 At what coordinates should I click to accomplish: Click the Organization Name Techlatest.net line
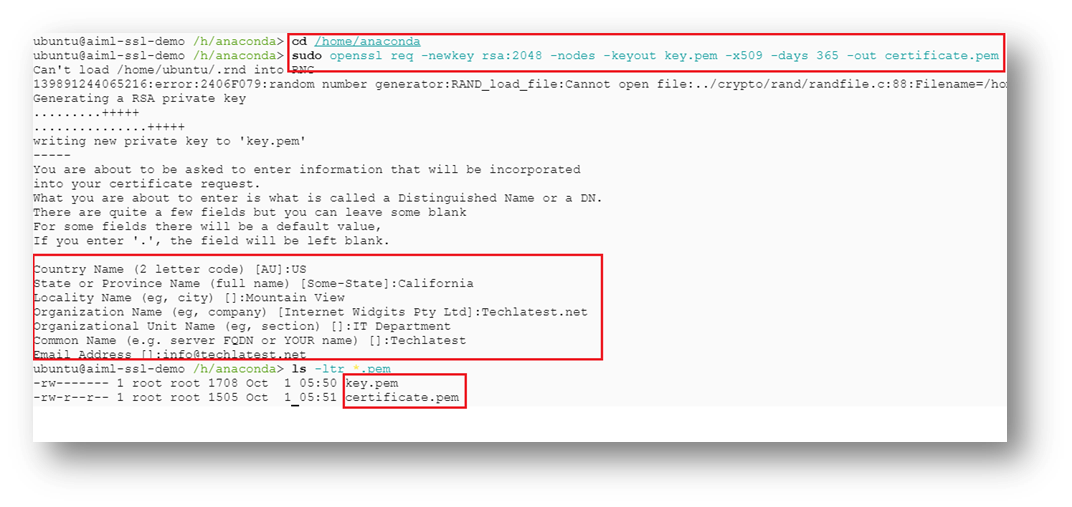(310, 312)
